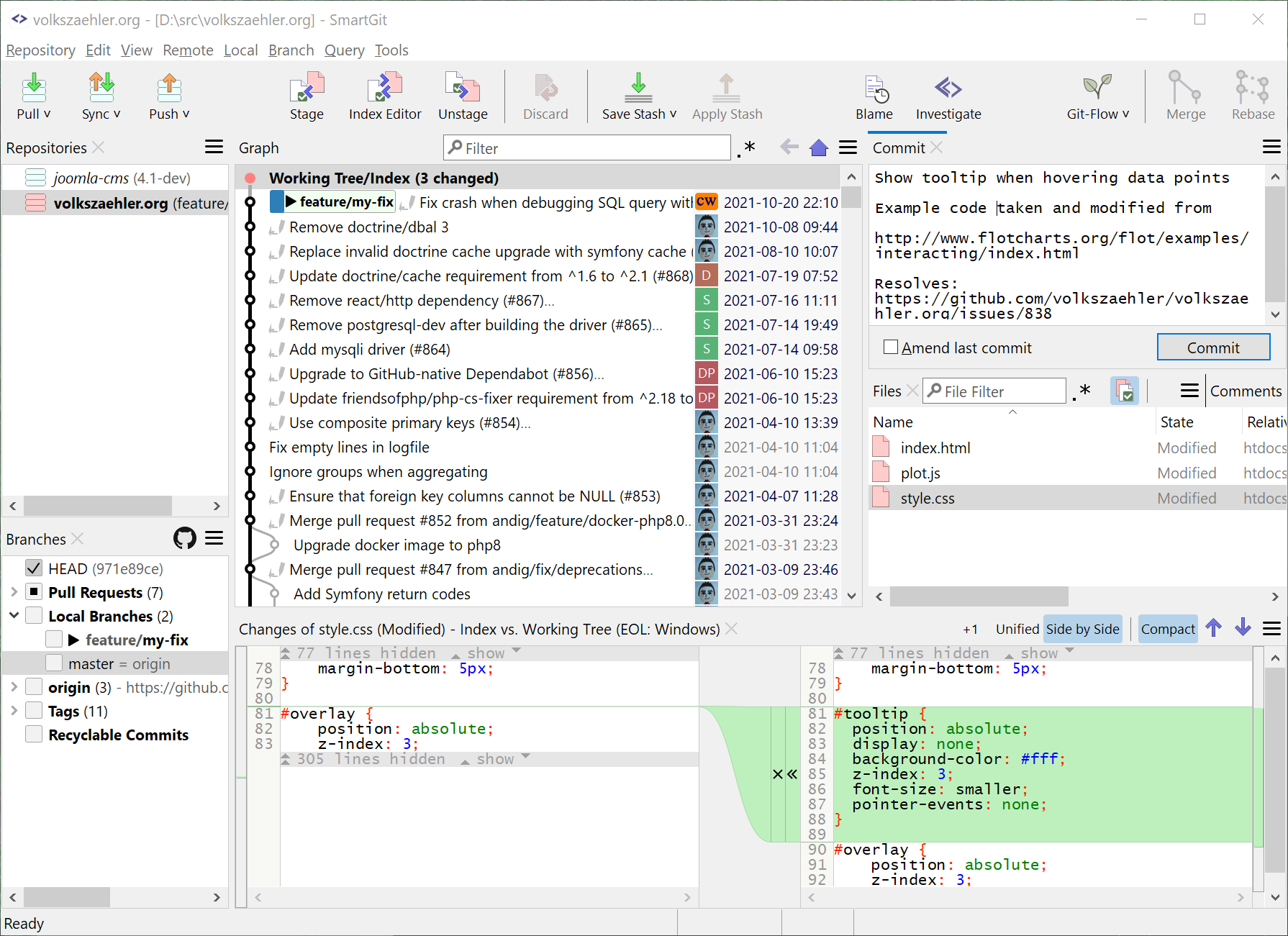This screenshot has height=936, width=1288.
Task: Open the Branch menu
Action: [291, 50]
